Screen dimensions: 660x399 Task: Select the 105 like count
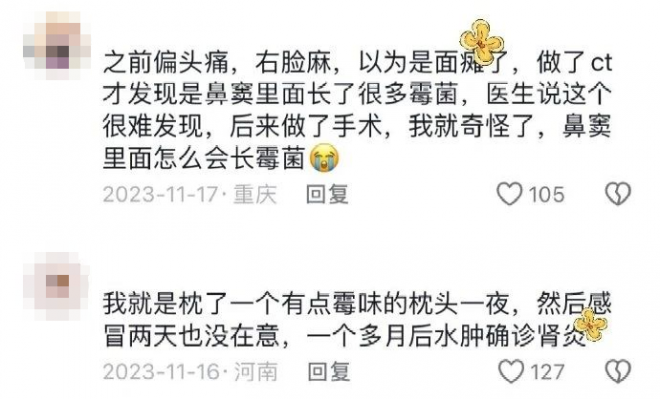tap(546, 194)
